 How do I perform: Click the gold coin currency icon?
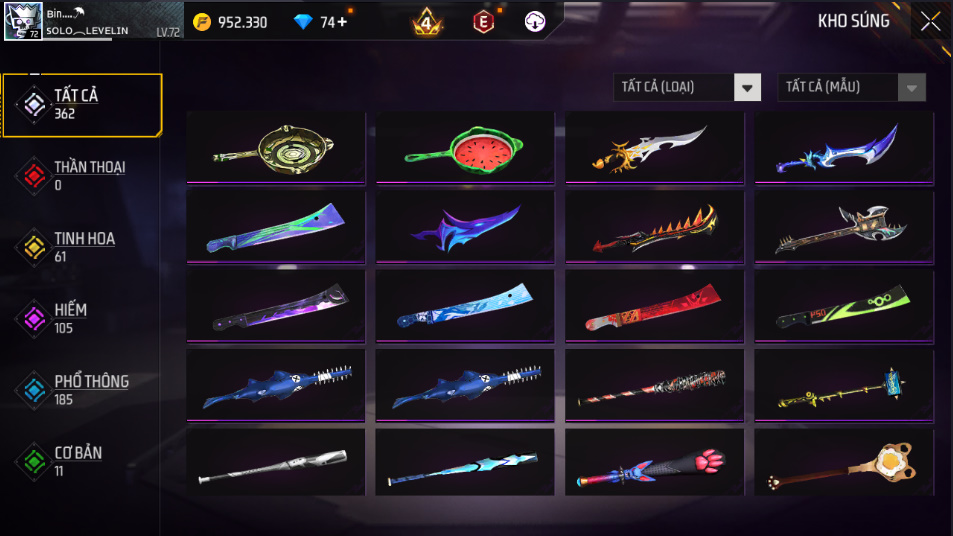[x=202, y=22]
